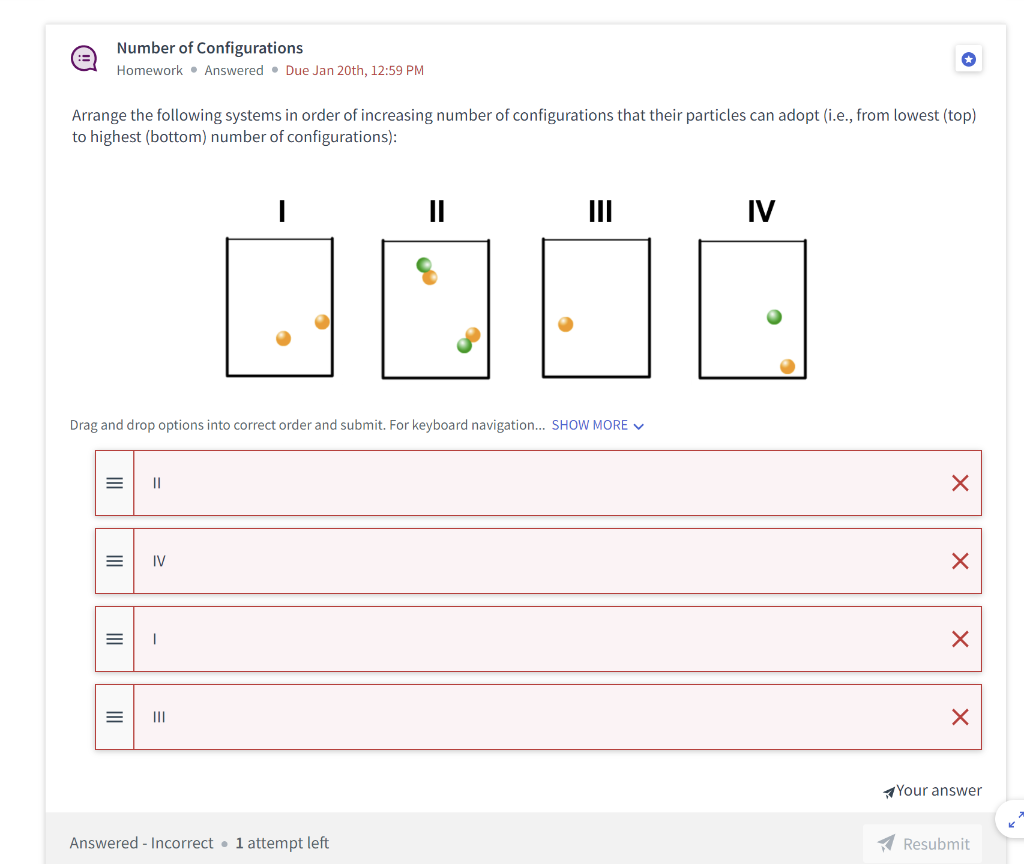Click the fullscreen expand arrows in the corner

(x=1014, y=819)
